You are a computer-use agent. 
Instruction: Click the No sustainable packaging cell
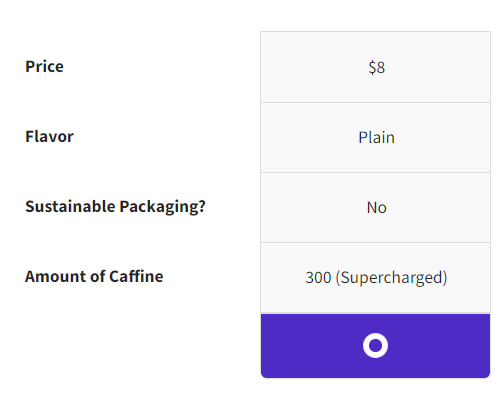(375, 207)
